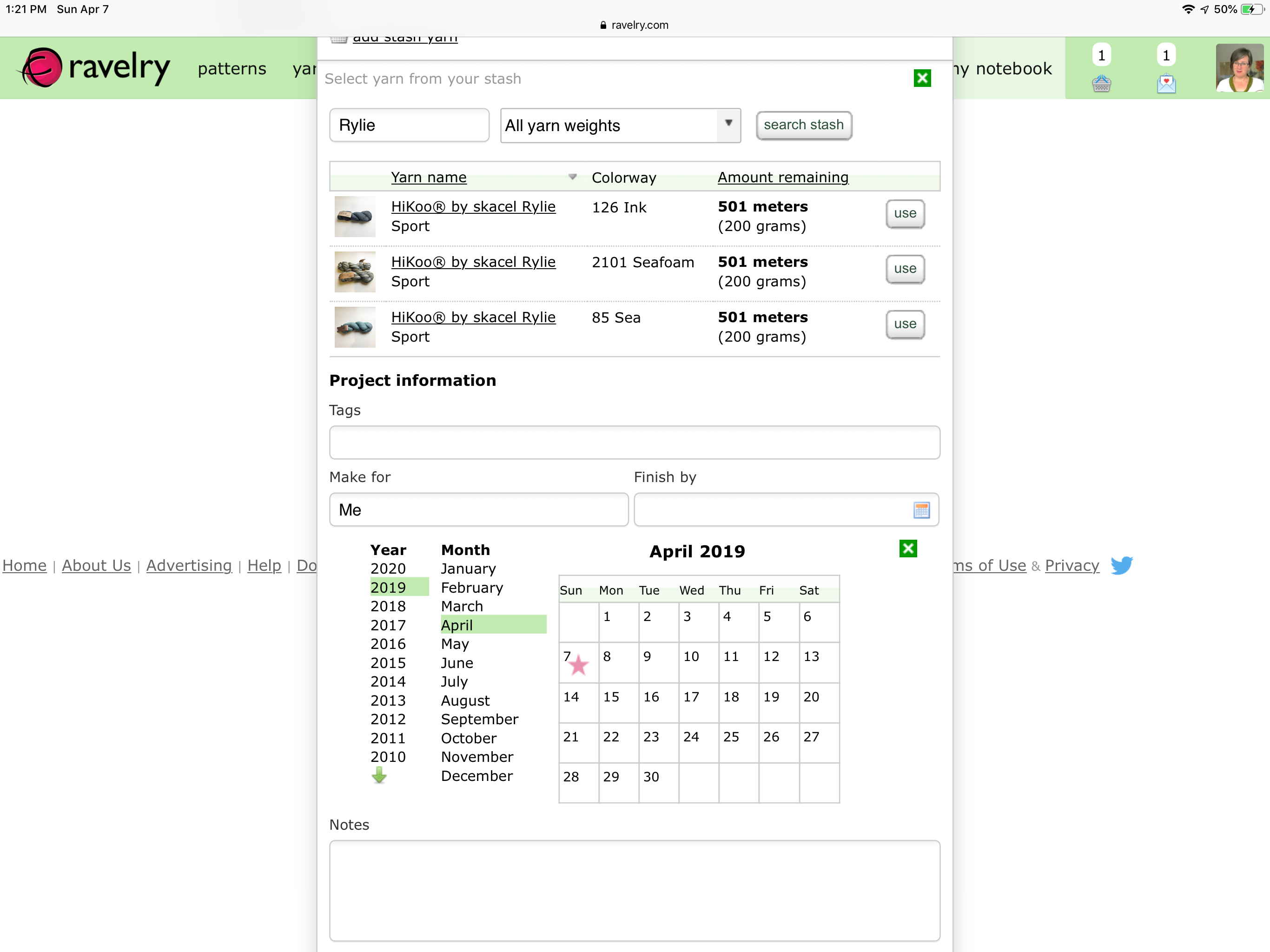
Task: Click the 85 Sea yarn thumbnail
Action: (355, 327)
